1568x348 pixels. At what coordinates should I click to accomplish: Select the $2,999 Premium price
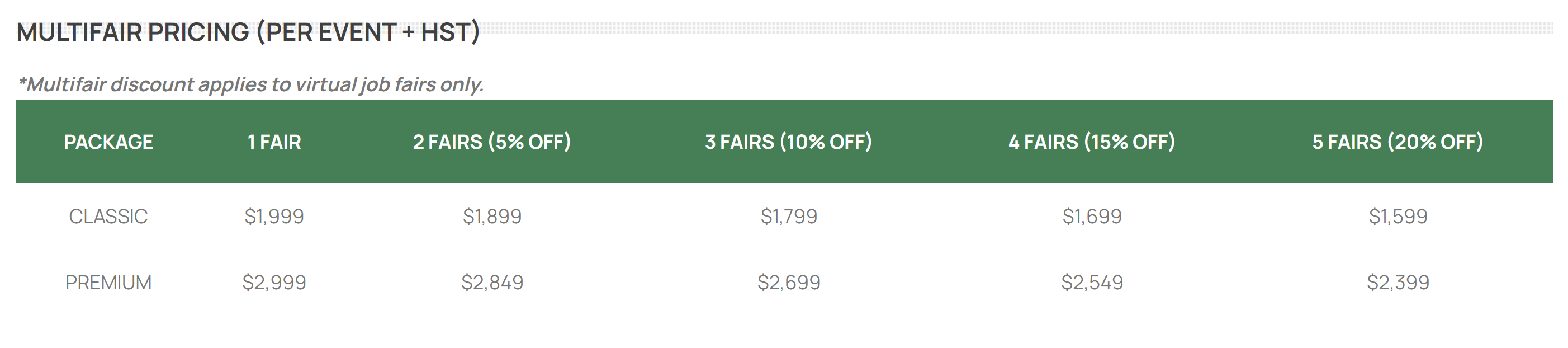coord(274,283)
